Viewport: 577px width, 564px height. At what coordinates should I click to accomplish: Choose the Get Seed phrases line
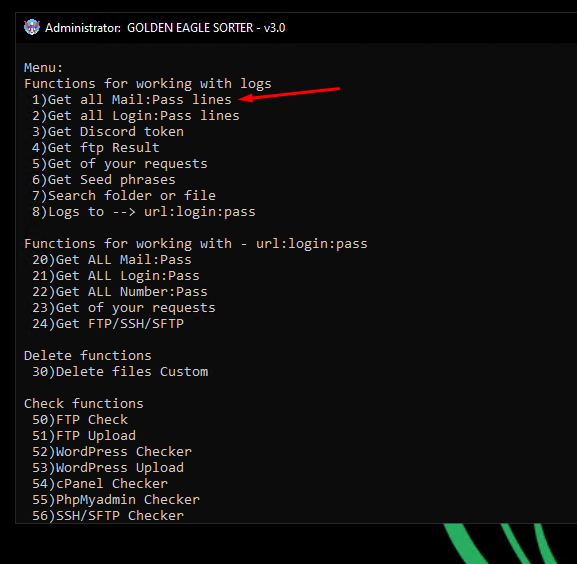[x=104, y=180]
